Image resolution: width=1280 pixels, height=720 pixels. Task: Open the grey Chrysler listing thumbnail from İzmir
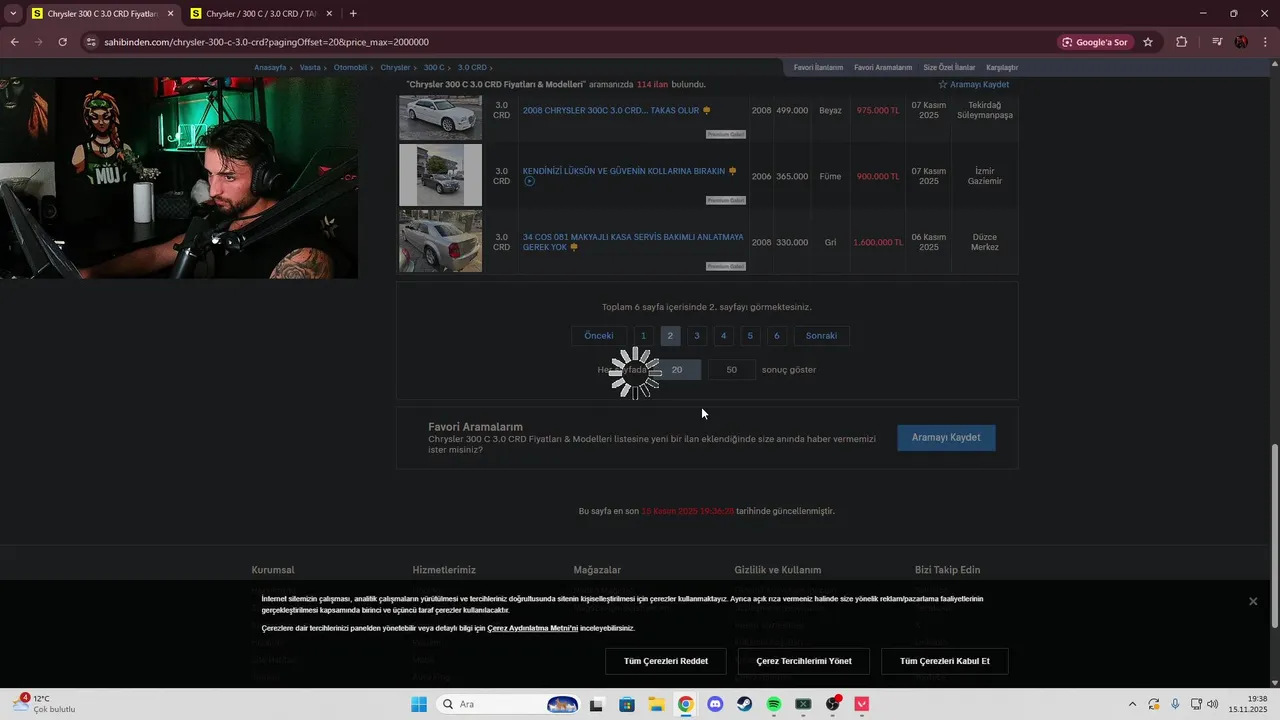[440, 175]
